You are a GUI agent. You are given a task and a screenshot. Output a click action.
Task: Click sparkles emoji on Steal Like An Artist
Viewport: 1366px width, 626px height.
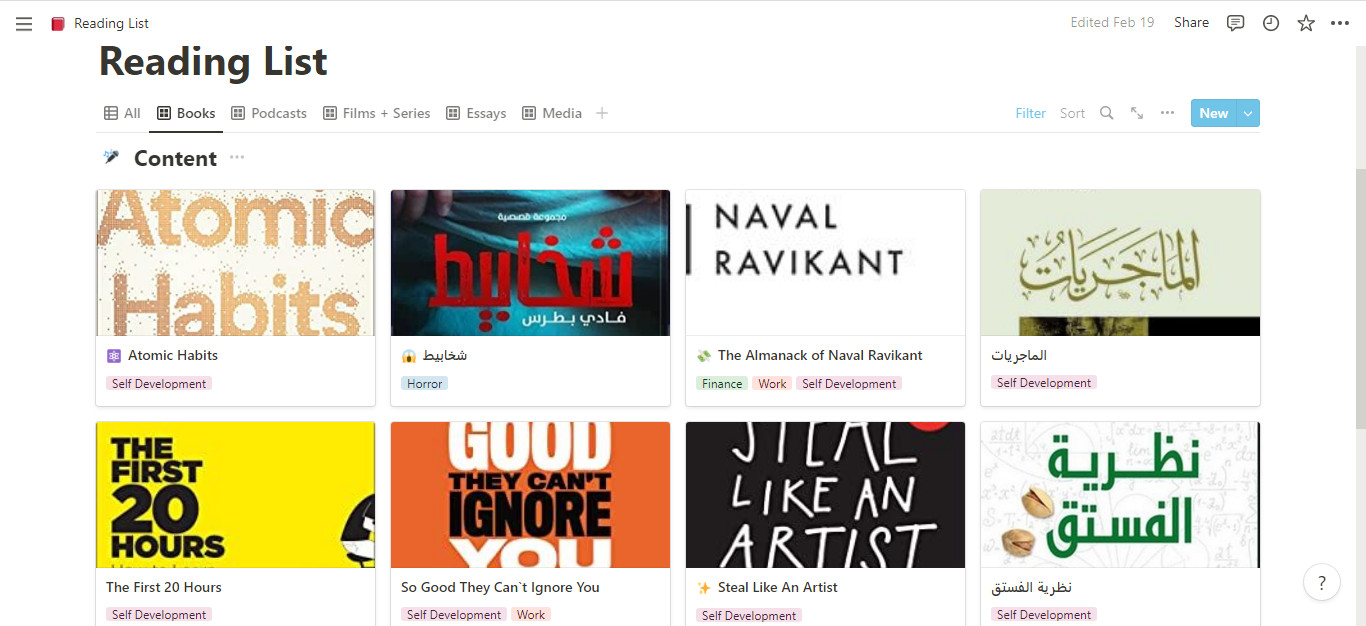pos(704,587)
